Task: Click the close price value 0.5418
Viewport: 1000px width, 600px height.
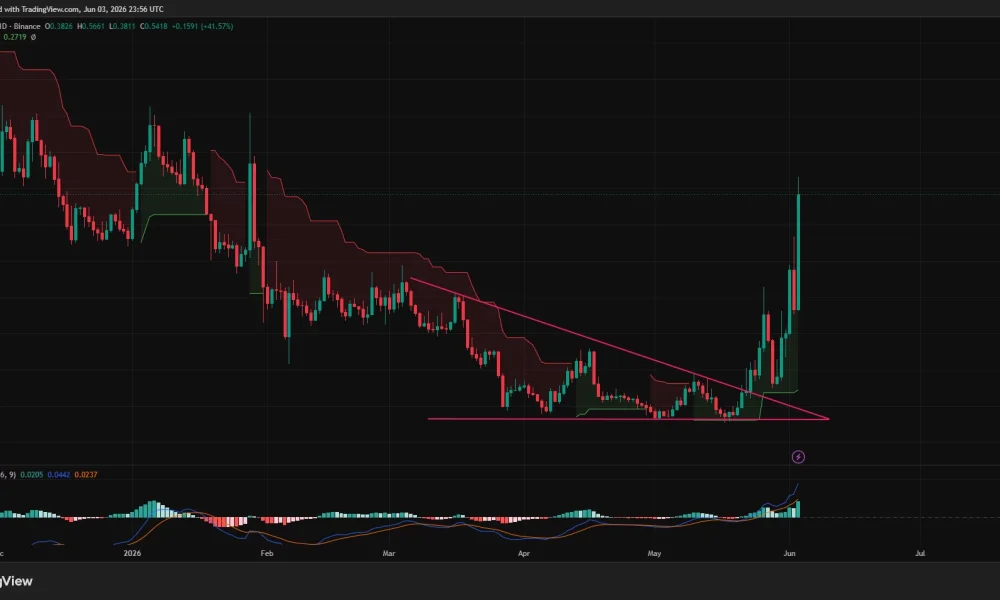Action: (x=154, y=26)
